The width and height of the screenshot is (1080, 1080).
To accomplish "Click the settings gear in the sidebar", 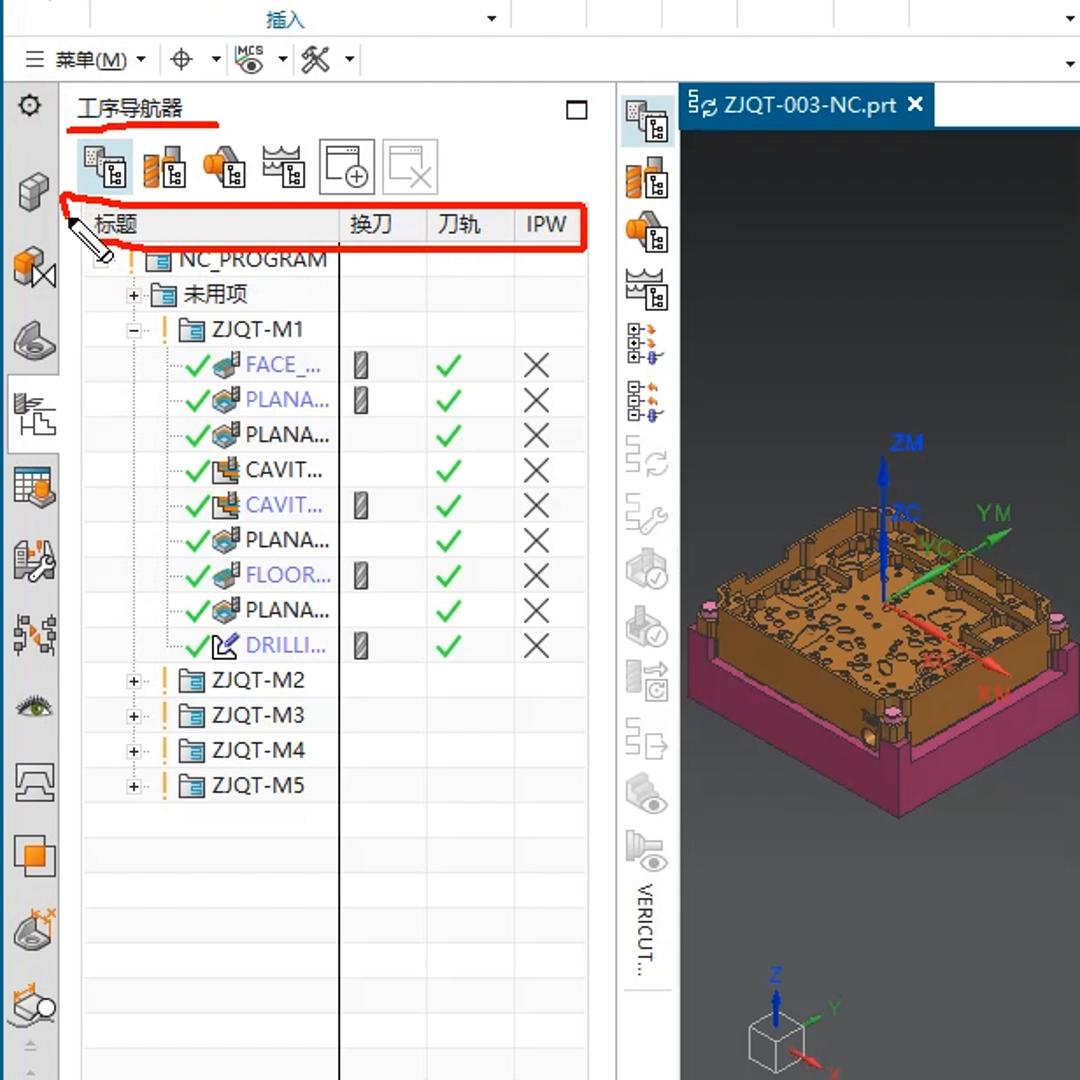I will [30, 105].
